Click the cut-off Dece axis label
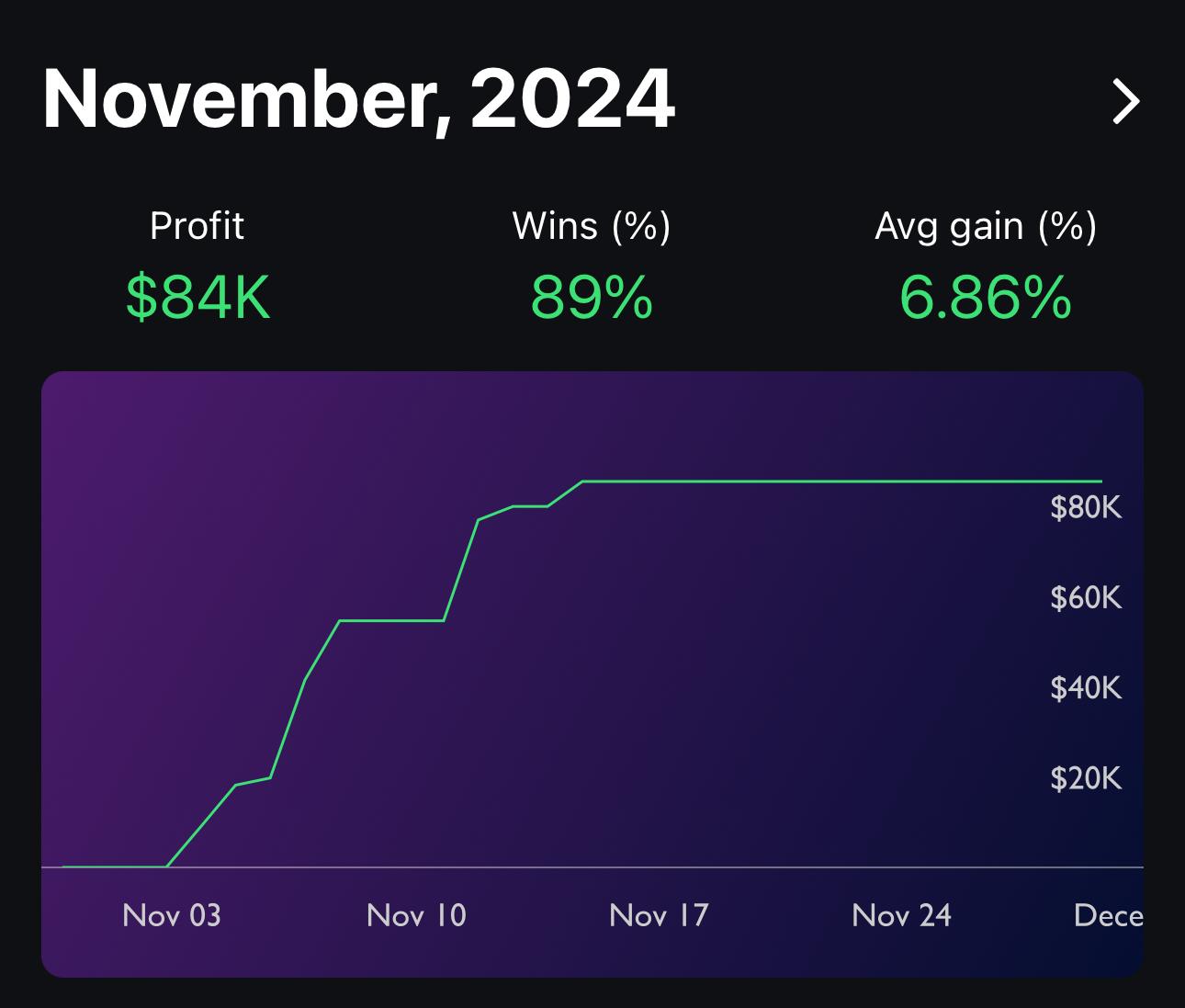 (1108, 915)
